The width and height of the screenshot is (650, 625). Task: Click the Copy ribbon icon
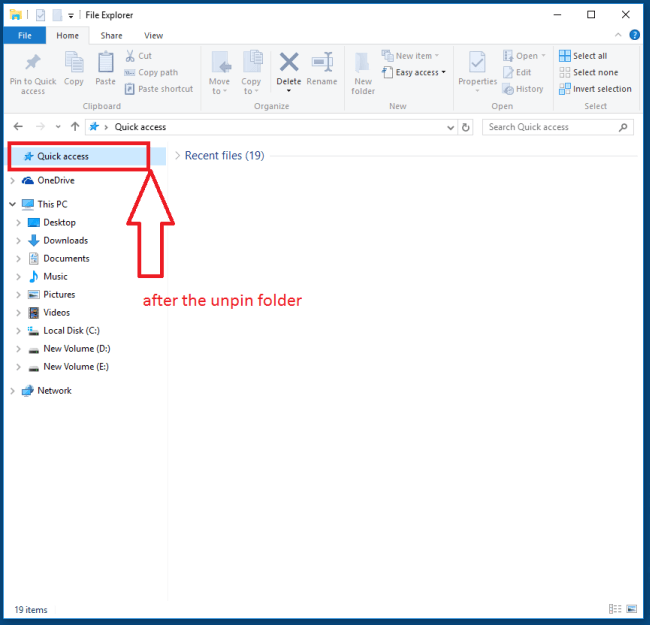tap(74, 62)
